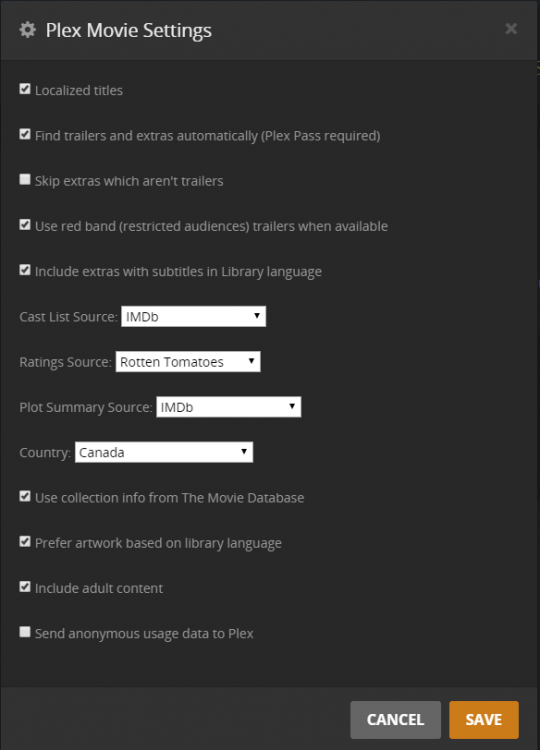Toggle Use red band trailers checkbox

[x=25, y=225]
